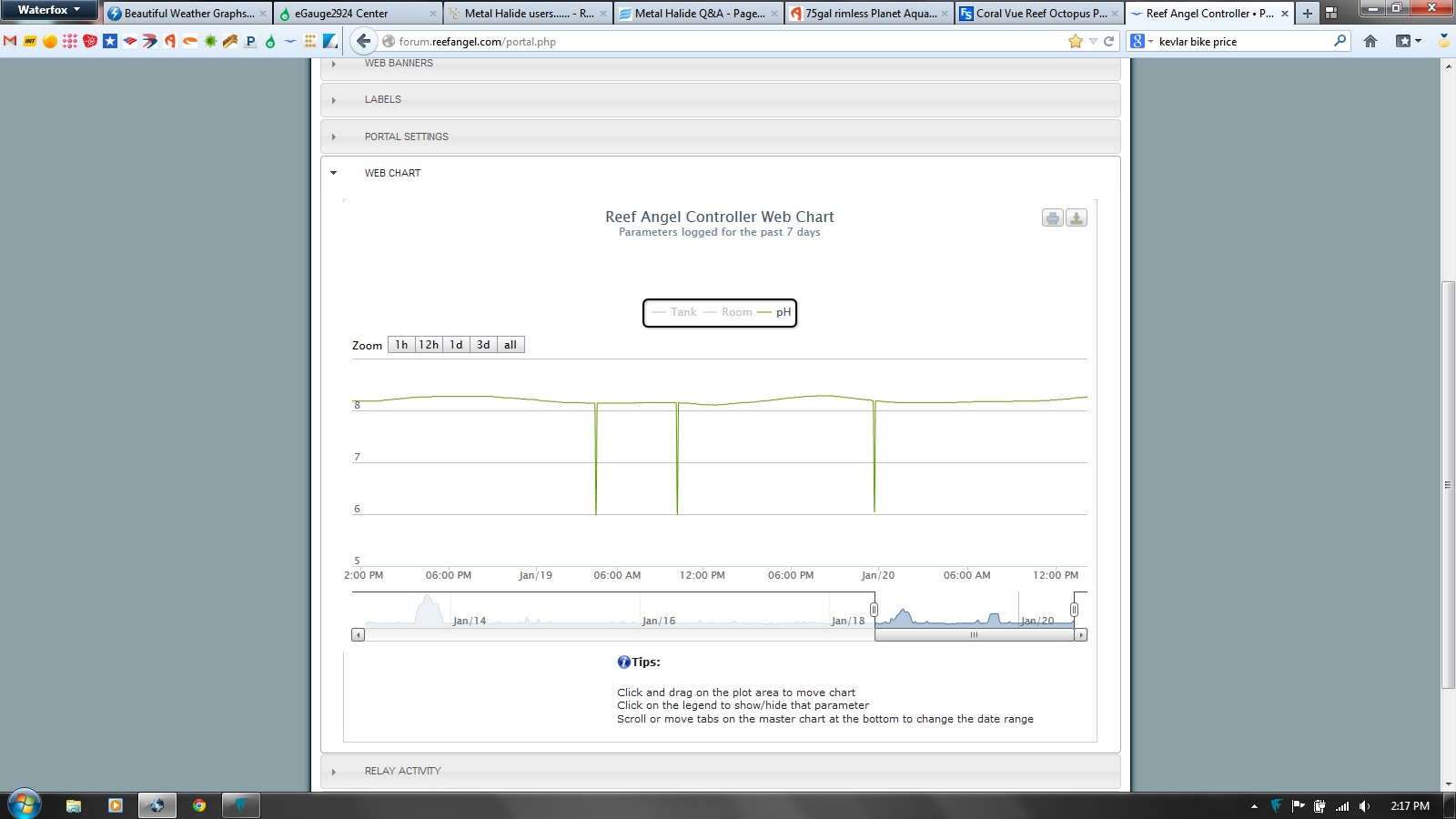Open the Google search engine dropdown
Image resolution: width=1456 pixels, height=819 pixels.
[x=1141, y=41]
